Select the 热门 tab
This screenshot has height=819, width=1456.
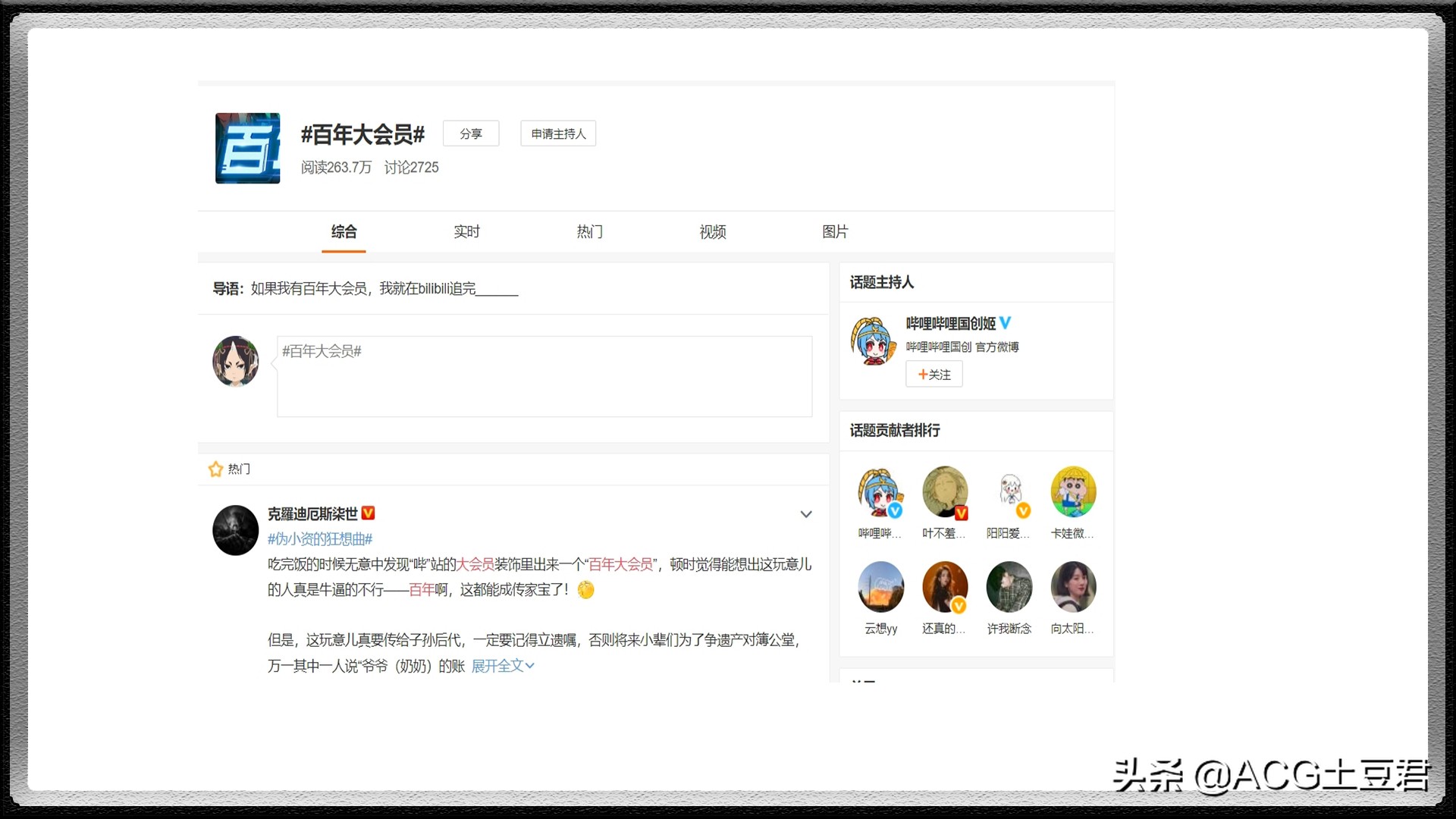(589, 232)
